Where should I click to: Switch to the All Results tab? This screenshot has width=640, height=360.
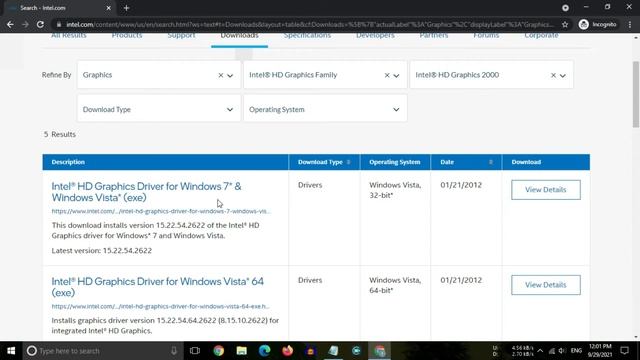69,36
